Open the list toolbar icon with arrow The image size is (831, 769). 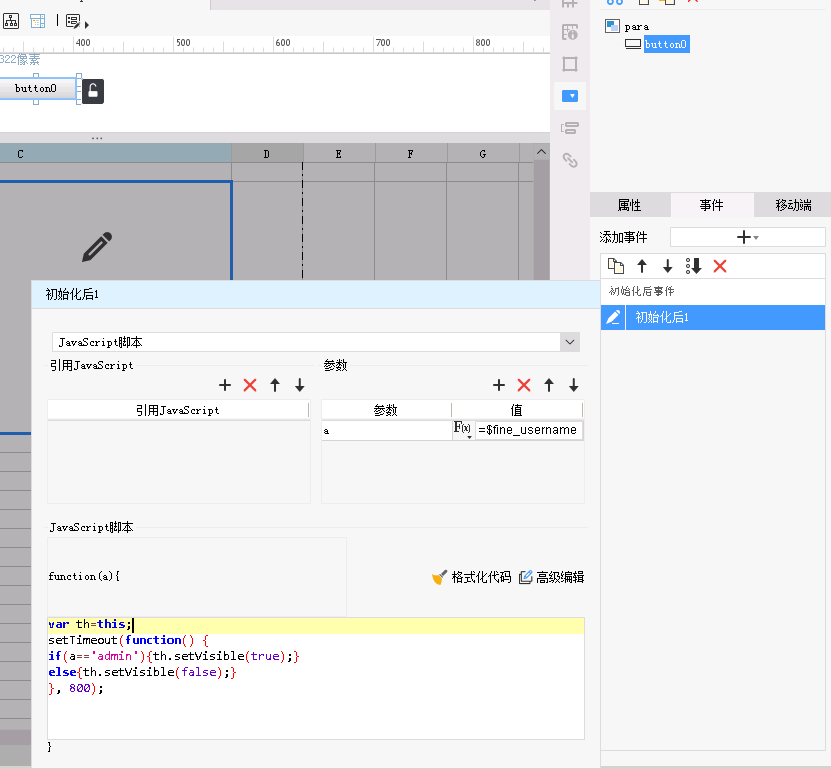[76, 22]
